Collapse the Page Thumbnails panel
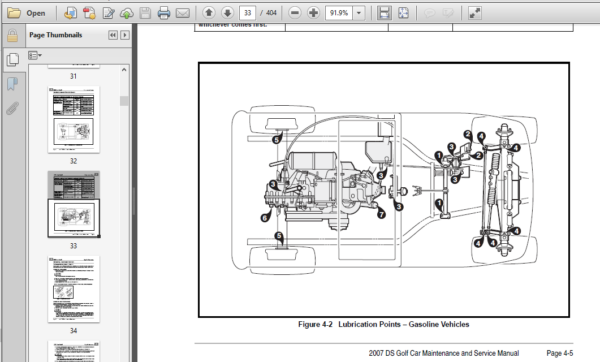Image resolution: width=600 pixels, height=362 pixels. (x=112, y=35)
